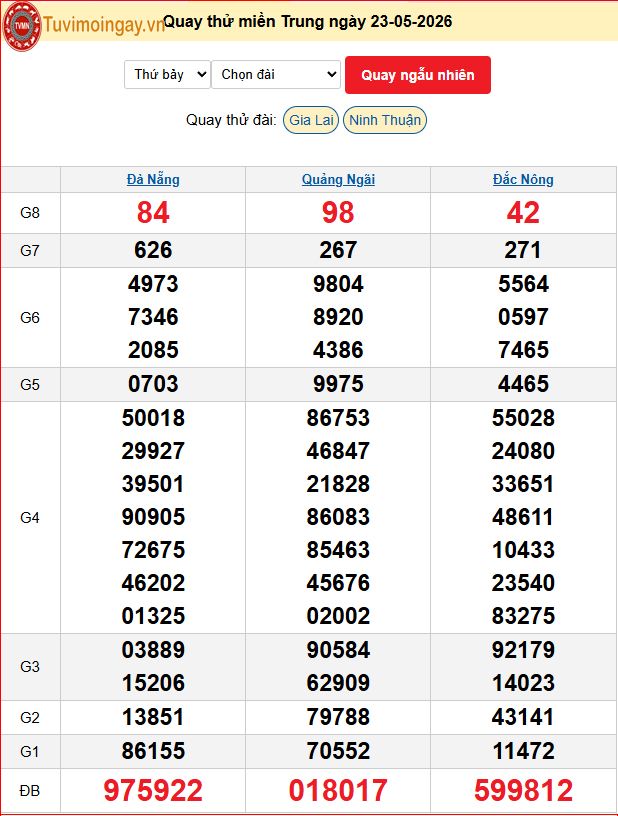618x816 pixels.
Task: Click the G4 row label
Action: pos(30,518)
